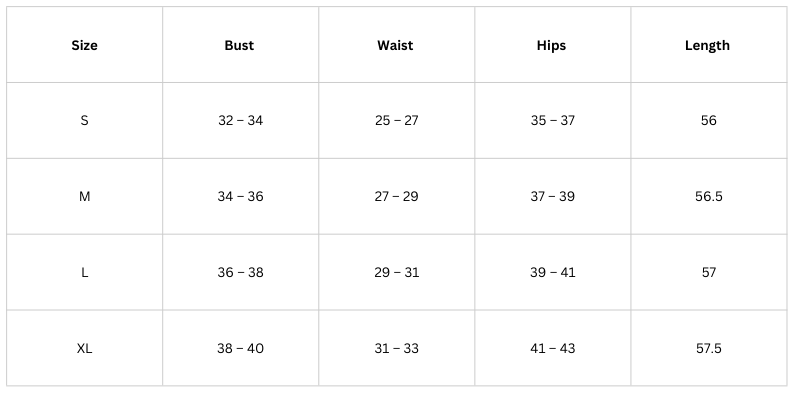Image resolution: width=800 pixels, height=400 pixels.
Task: Click waist value 27 – 29
Action: [396, 196]
